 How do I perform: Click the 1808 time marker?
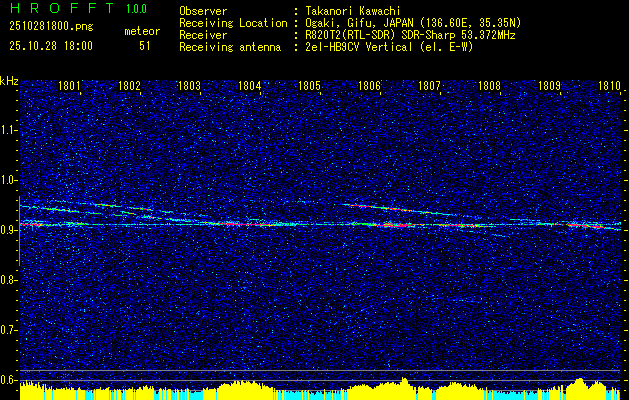489,87
